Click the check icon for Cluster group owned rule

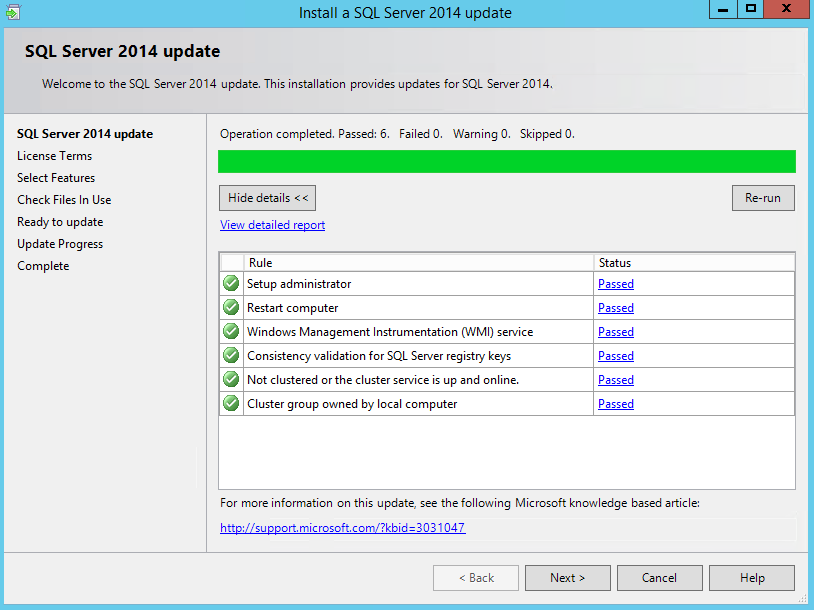[x=231, y=403]
